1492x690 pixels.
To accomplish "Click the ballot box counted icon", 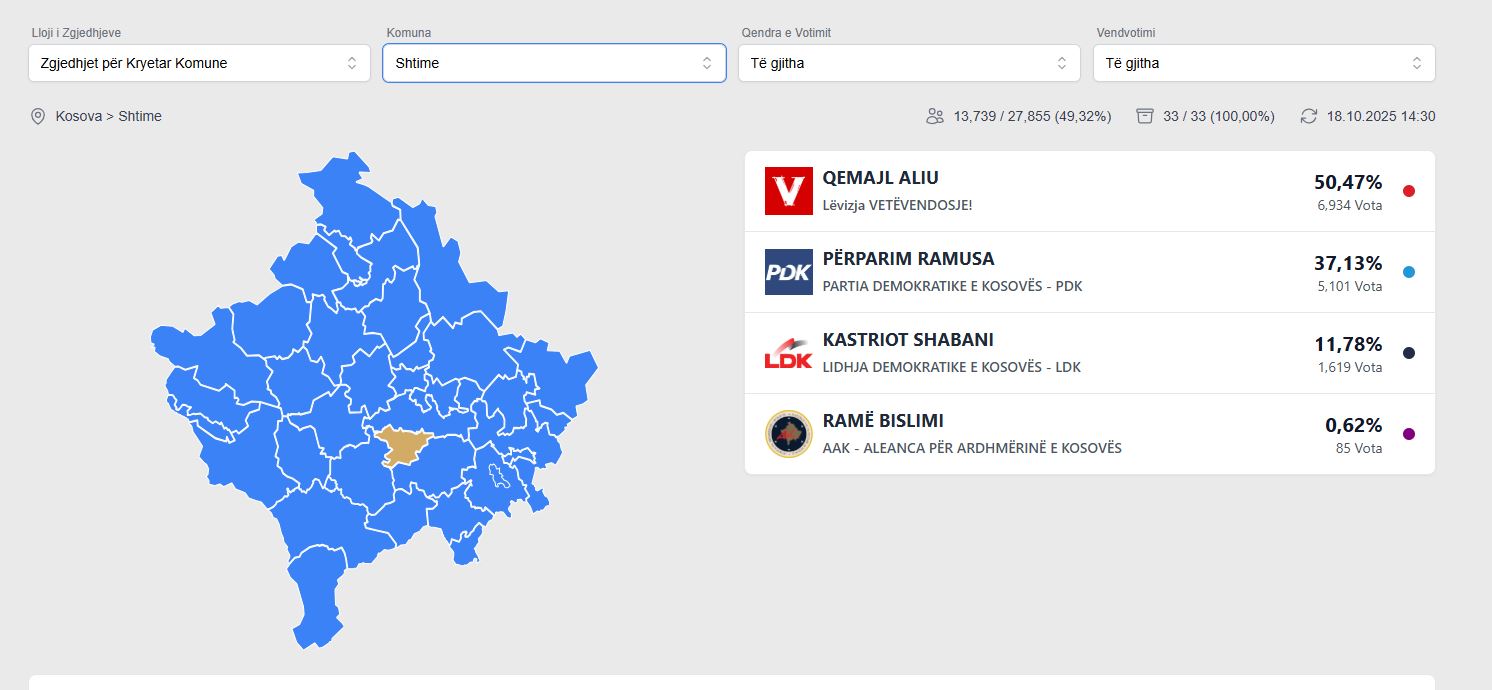I will (x=1145, y=116).
